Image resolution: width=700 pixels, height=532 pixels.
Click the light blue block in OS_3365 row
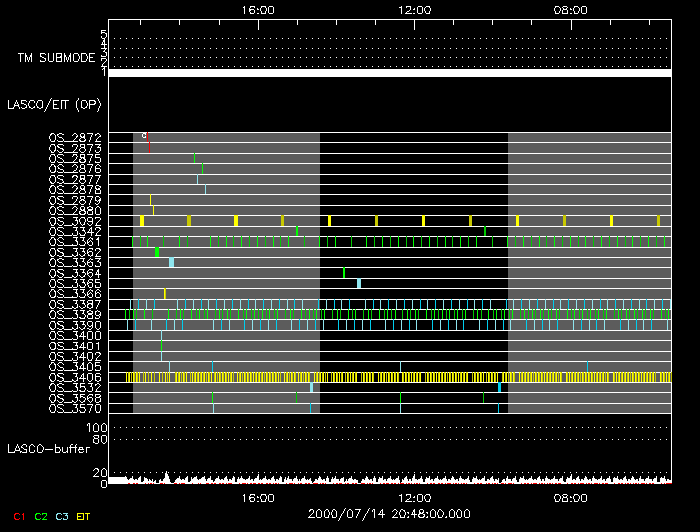(358, 283)
